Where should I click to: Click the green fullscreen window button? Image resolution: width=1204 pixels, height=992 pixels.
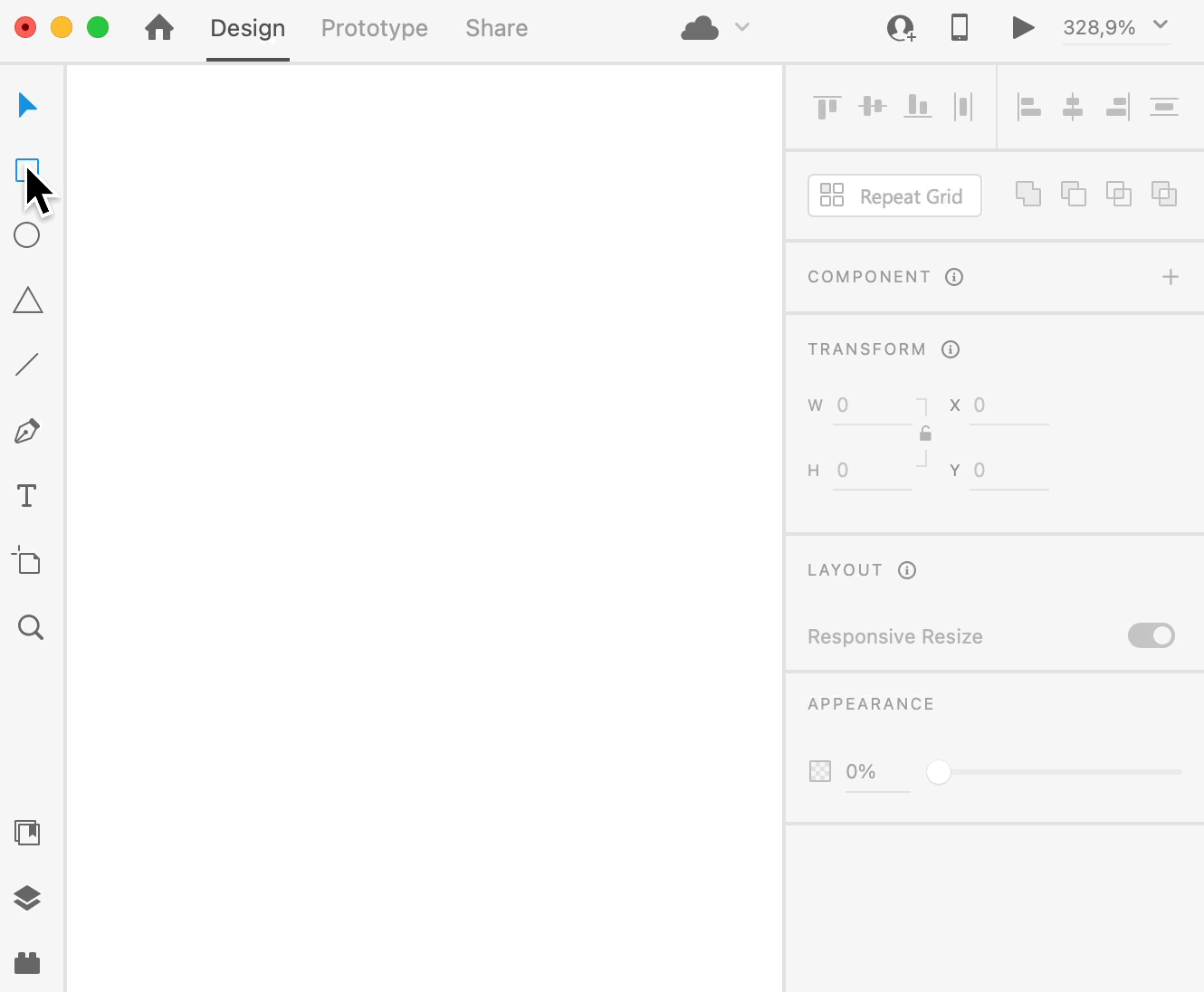pyautogui.click(x=98, y=28)
